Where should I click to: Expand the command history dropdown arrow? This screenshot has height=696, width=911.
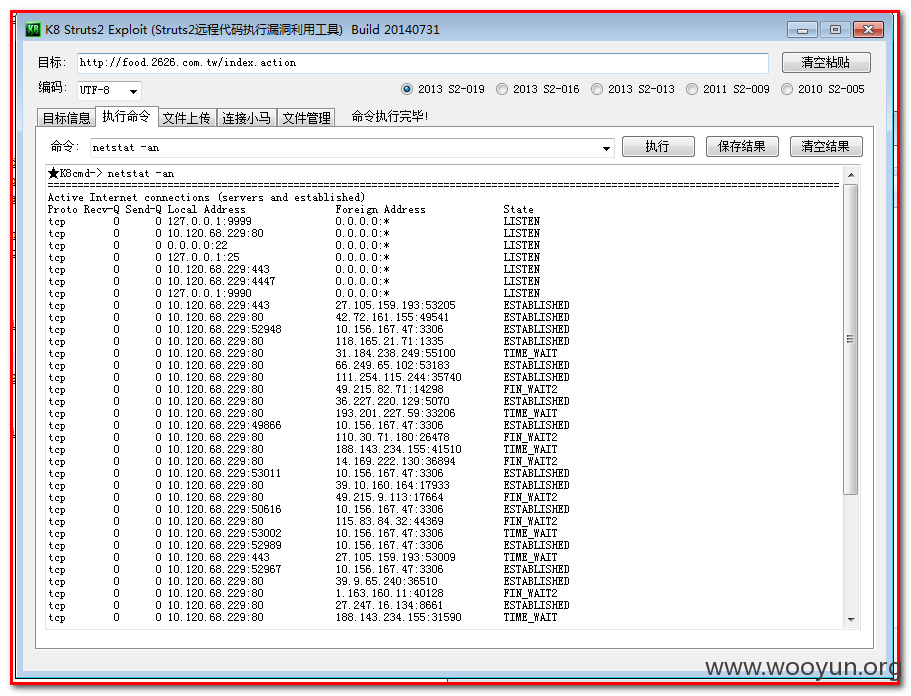pos(606,148)
